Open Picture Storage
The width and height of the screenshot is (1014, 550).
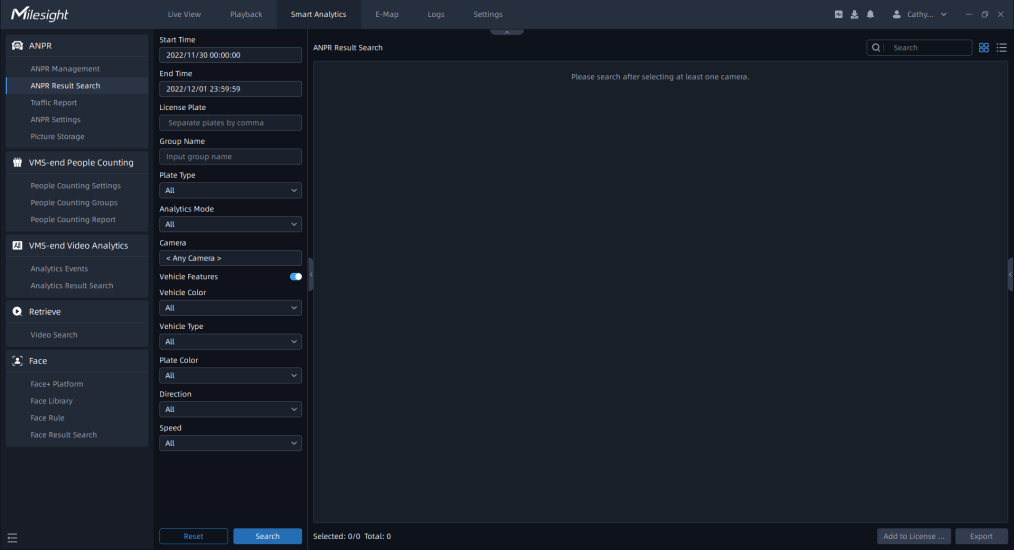pos(58,137)
